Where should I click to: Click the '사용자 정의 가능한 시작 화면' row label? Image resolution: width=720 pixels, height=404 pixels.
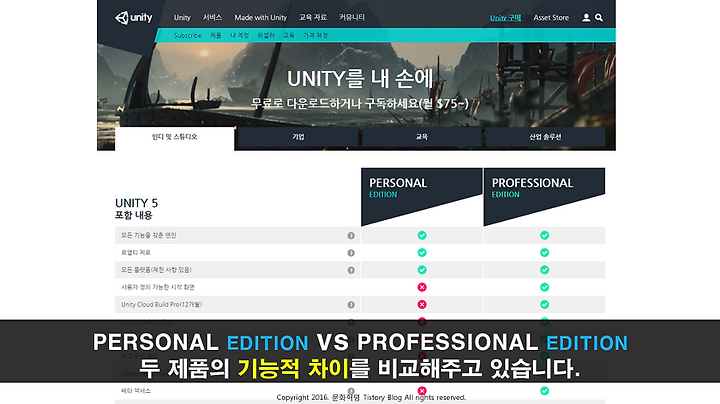(x=158, y=287)
